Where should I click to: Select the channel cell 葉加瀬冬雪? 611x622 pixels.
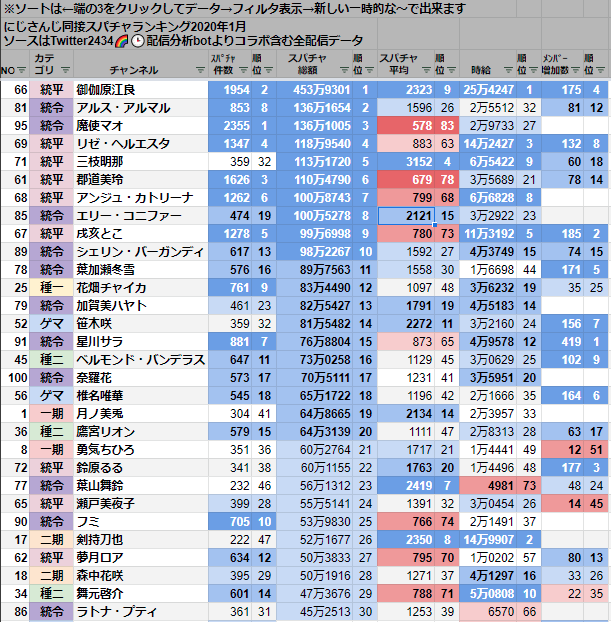pos(140,270)
